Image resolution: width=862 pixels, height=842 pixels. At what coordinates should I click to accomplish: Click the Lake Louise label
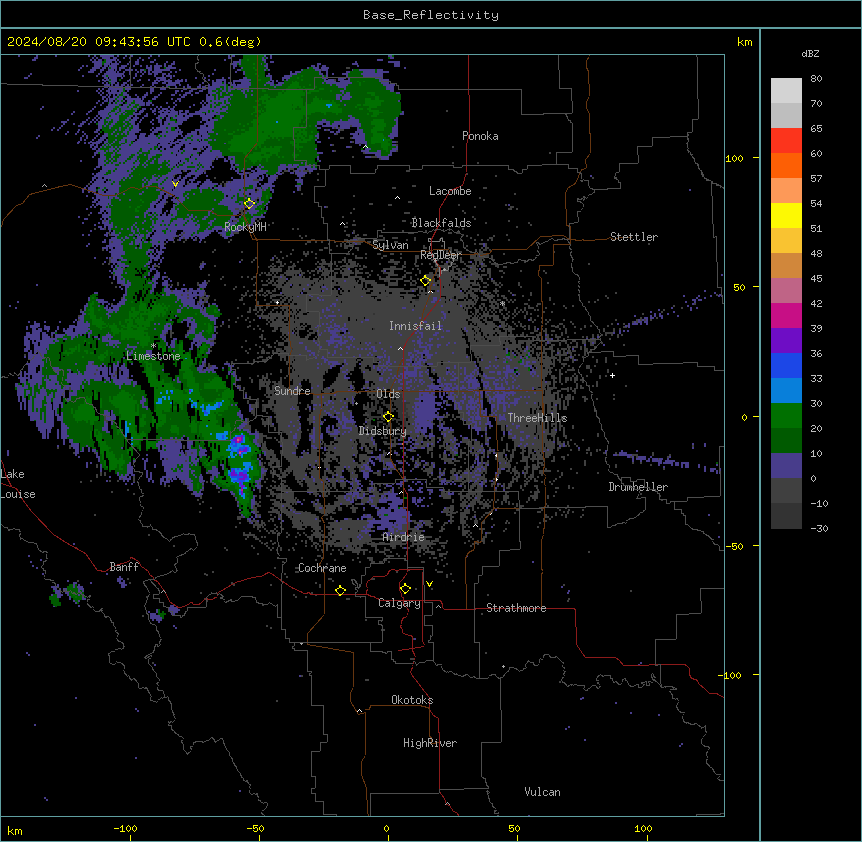18,484
